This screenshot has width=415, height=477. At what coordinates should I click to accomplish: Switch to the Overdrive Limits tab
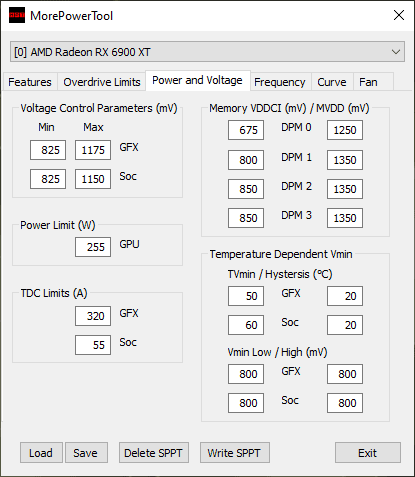pyautogui.click(x=102, y=82)
